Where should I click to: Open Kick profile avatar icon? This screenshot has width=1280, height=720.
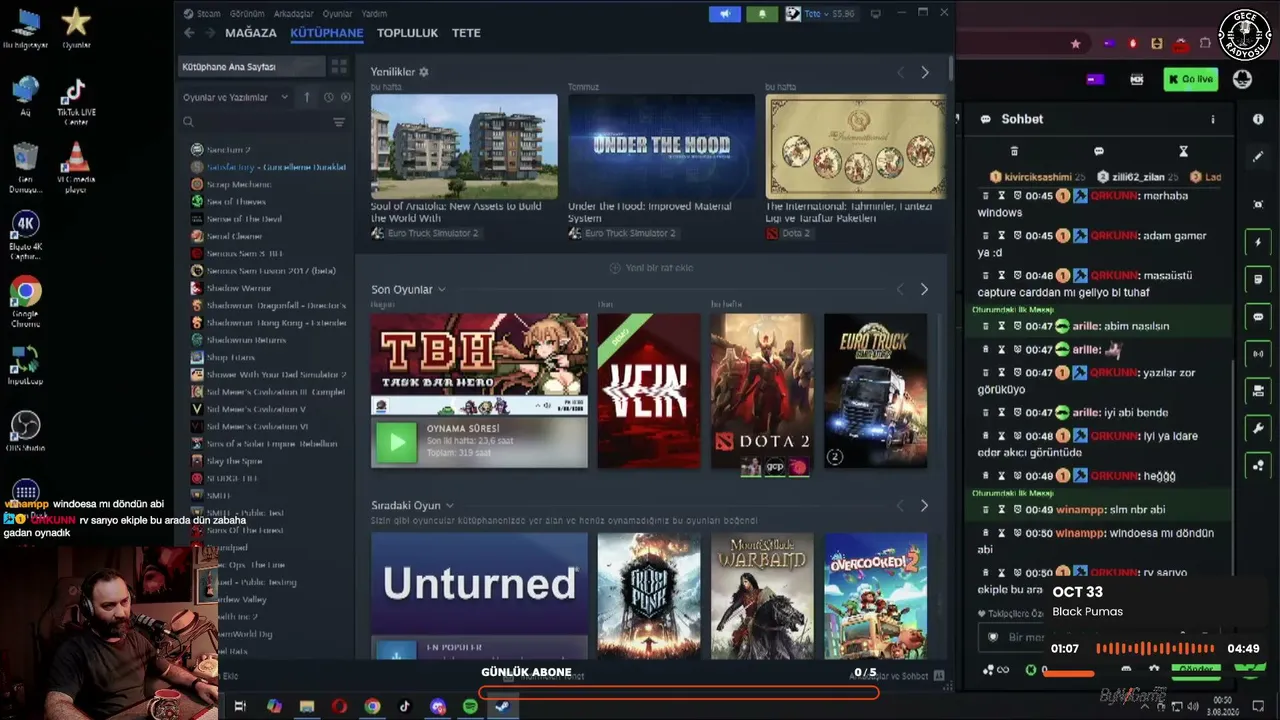[1243, 79]
